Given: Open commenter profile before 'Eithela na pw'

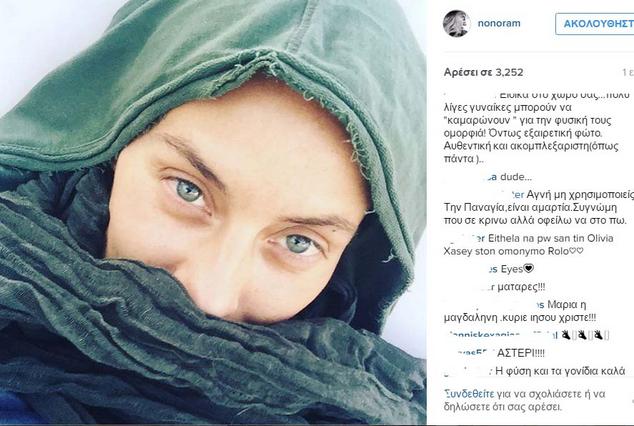Looking at the screenshot, I should tap(465, 238).
